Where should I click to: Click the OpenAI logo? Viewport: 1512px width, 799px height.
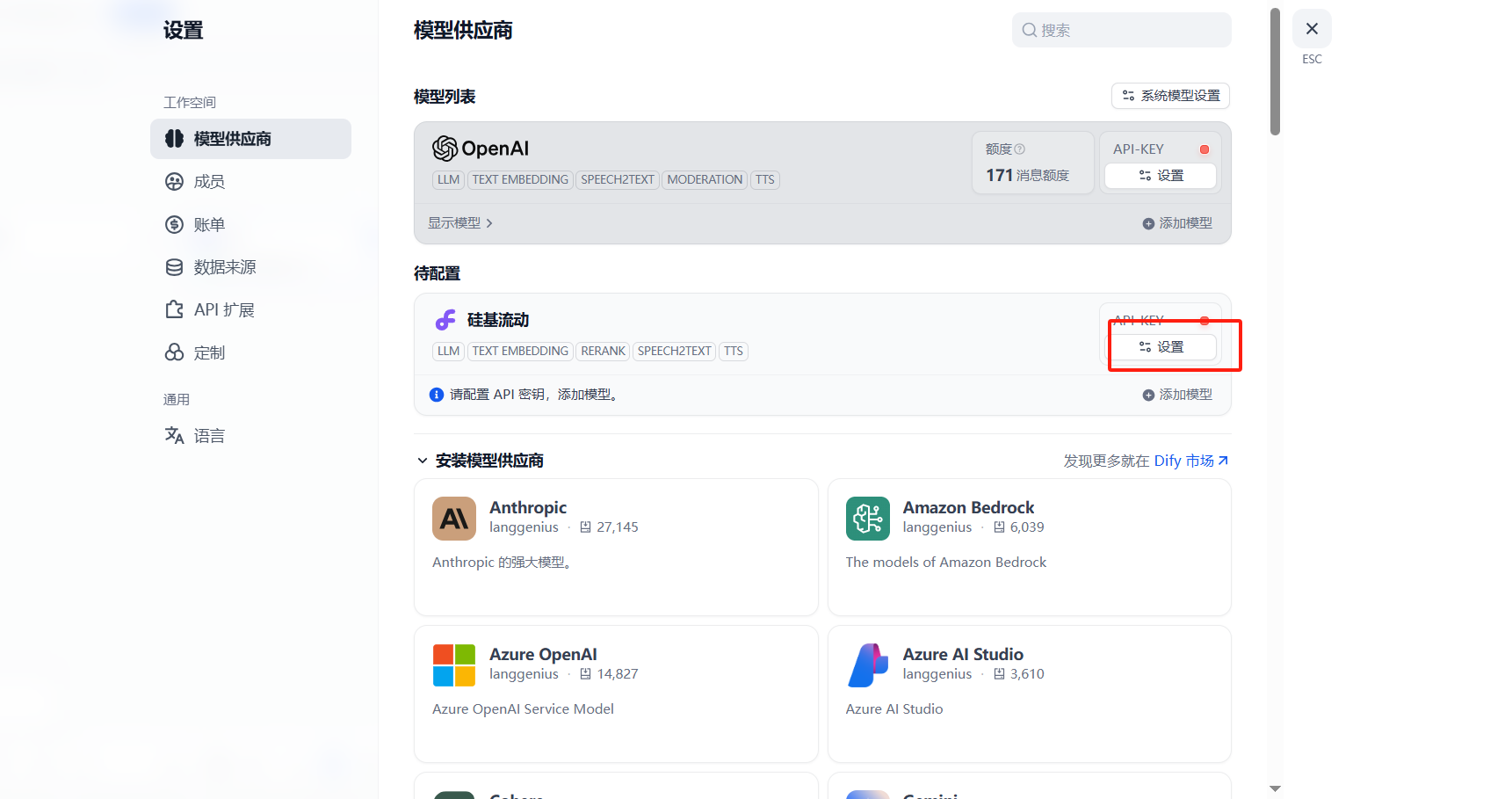click(481, 149)
